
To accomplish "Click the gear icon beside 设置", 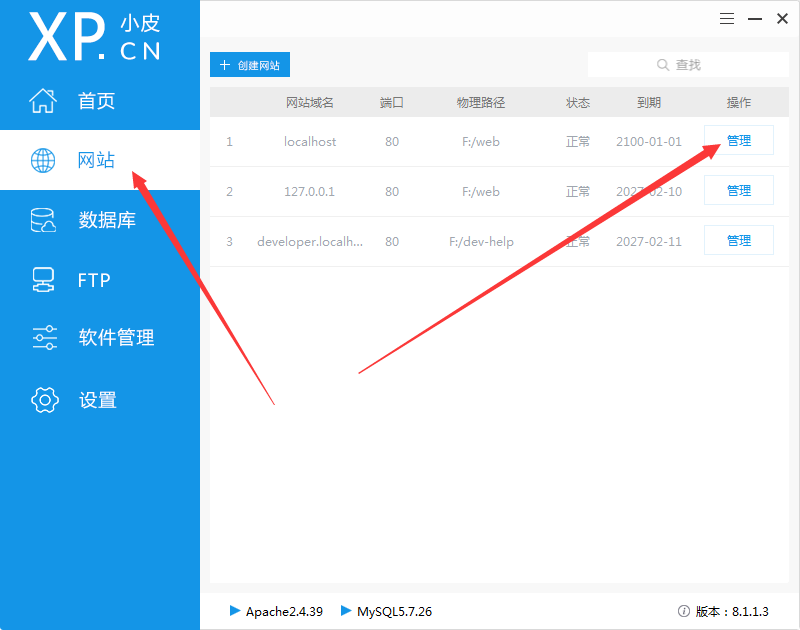I will (44, 400).
